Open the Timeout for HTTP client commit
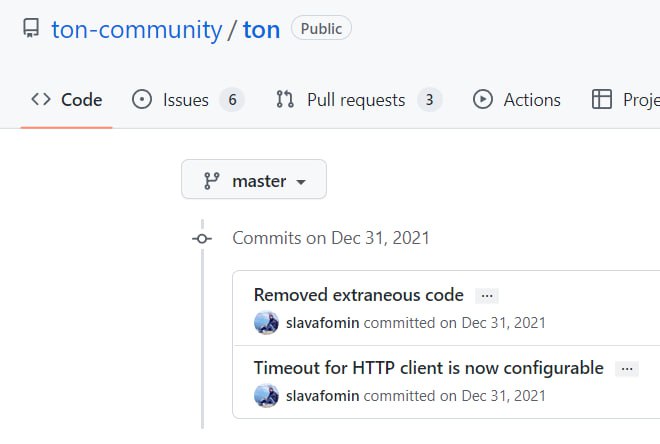The height and width of the screenshot is (444, 660). (x=428, y=368)
